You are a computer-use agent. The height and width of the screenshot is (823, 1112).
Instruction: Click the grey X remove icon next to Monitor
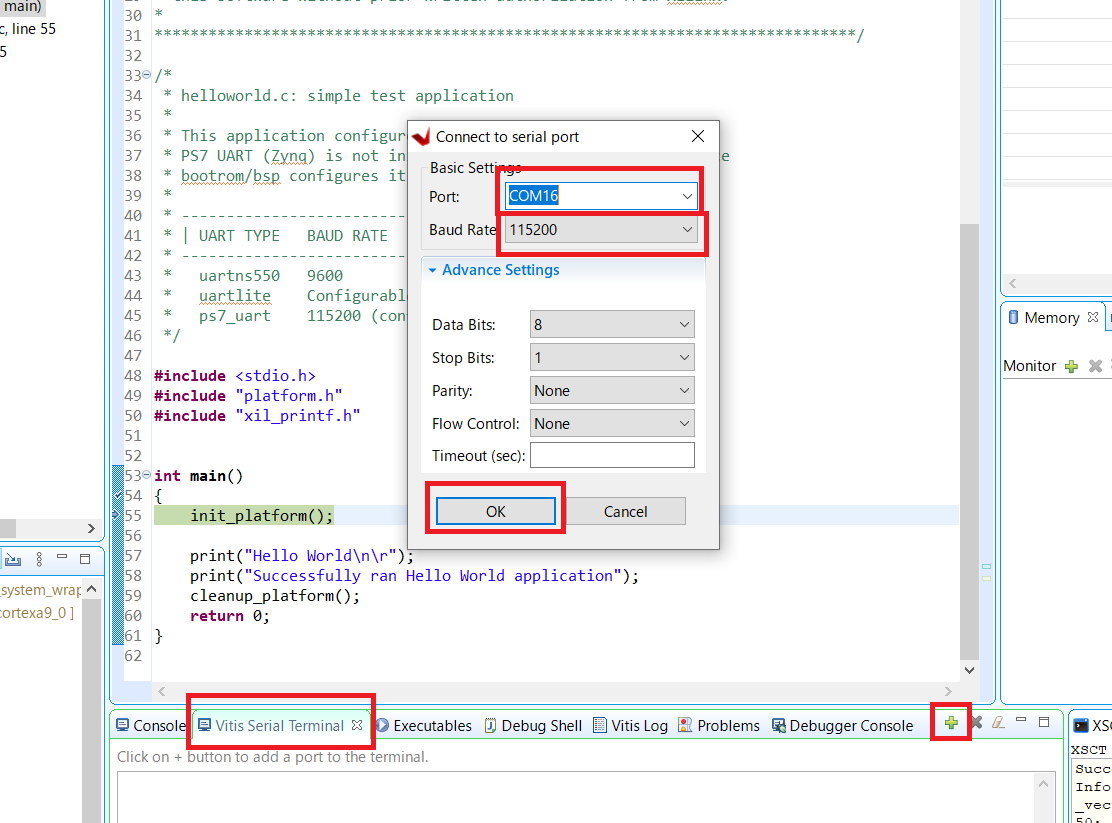pos(1096,366)
